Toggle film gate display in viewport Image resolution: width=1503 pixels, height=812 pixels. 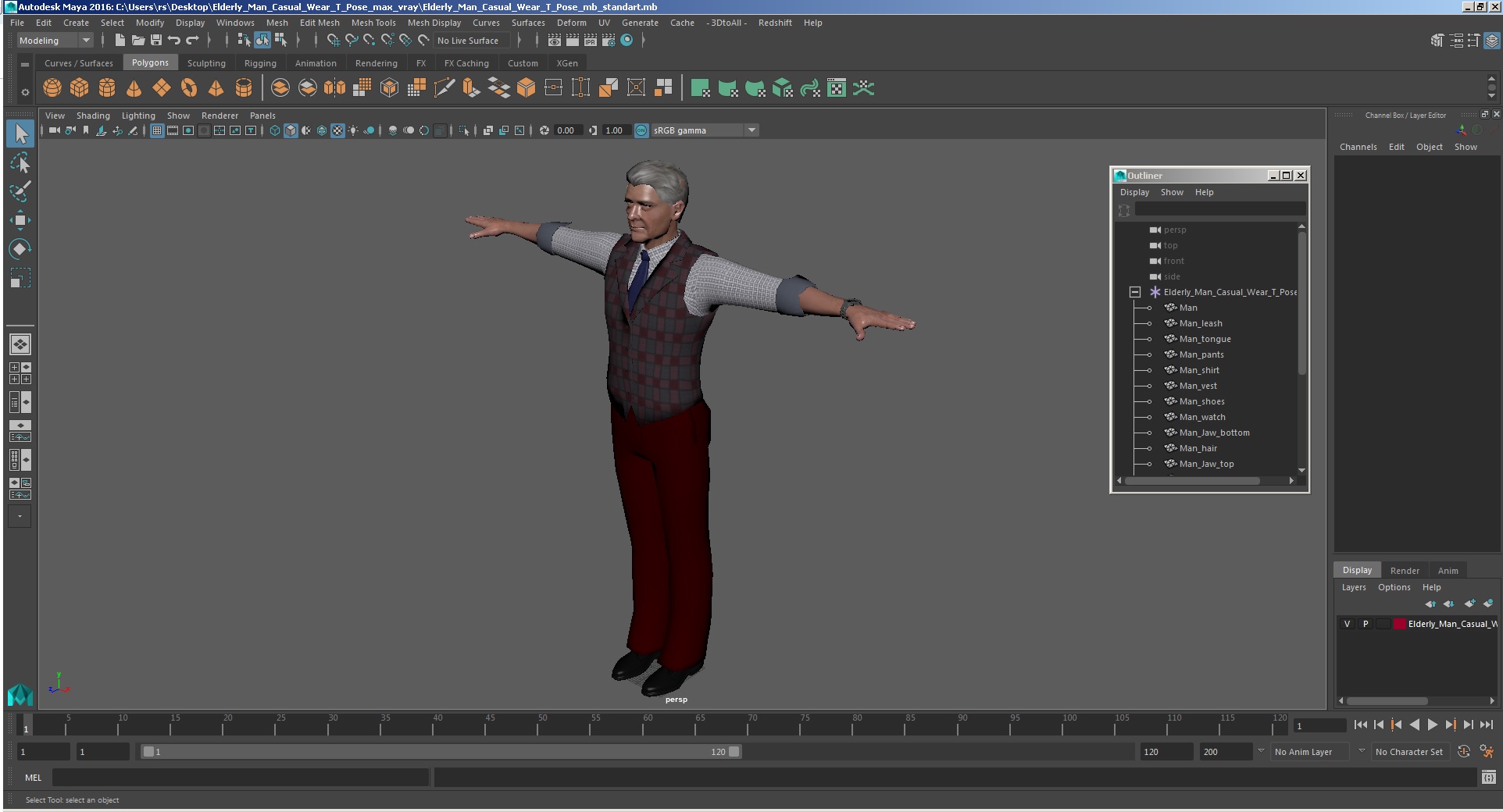coord(173,130)
